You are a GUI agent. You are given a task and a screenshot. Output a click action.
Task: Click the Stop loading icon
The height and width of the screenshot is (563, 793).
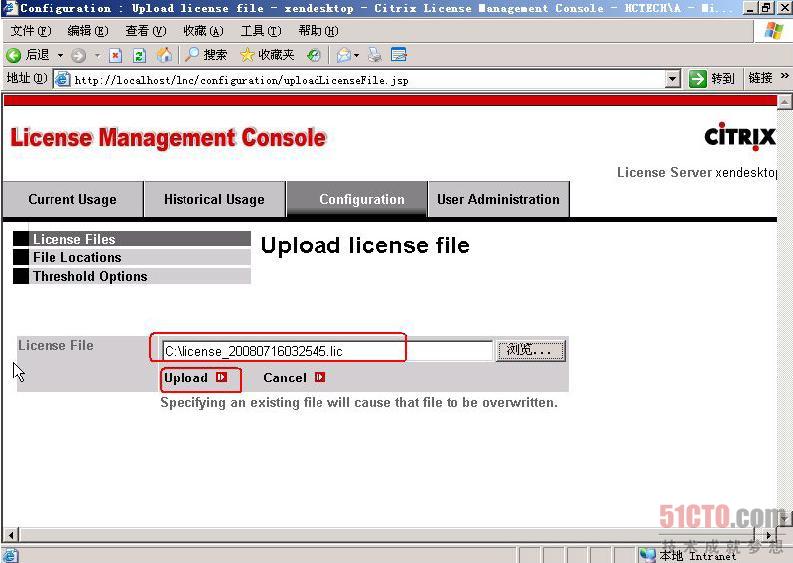pyautogui.click(x=116, y=55)
